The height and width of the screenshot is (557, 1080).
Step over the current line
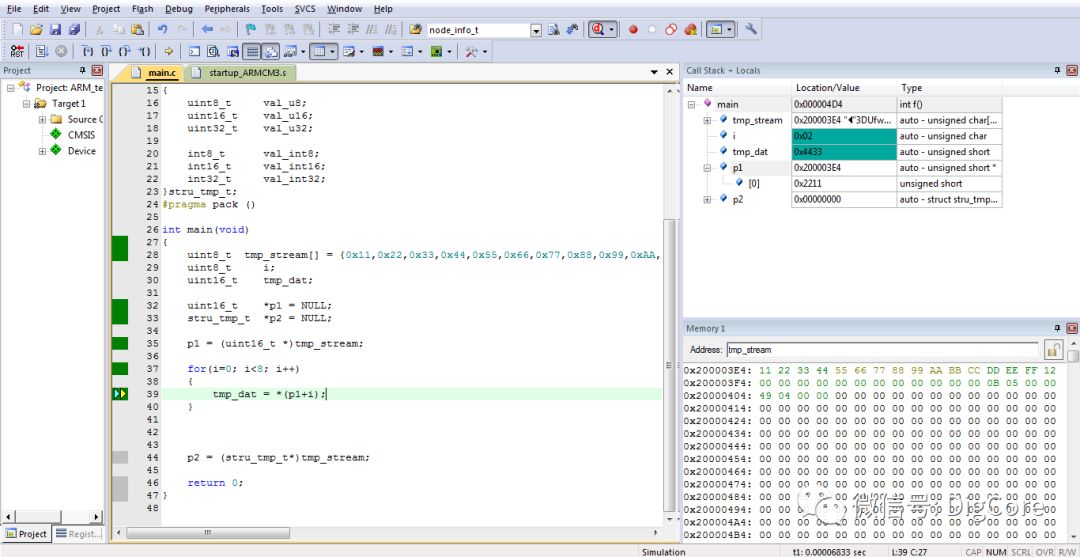pos(105,52)
